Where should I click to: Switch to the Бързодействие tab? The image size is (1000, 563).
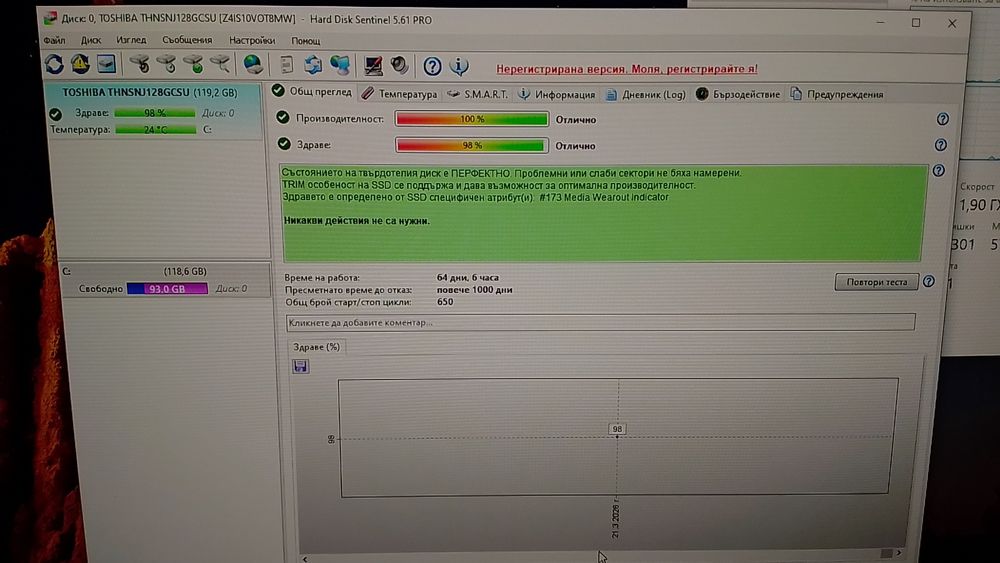(x=738, y=94)
